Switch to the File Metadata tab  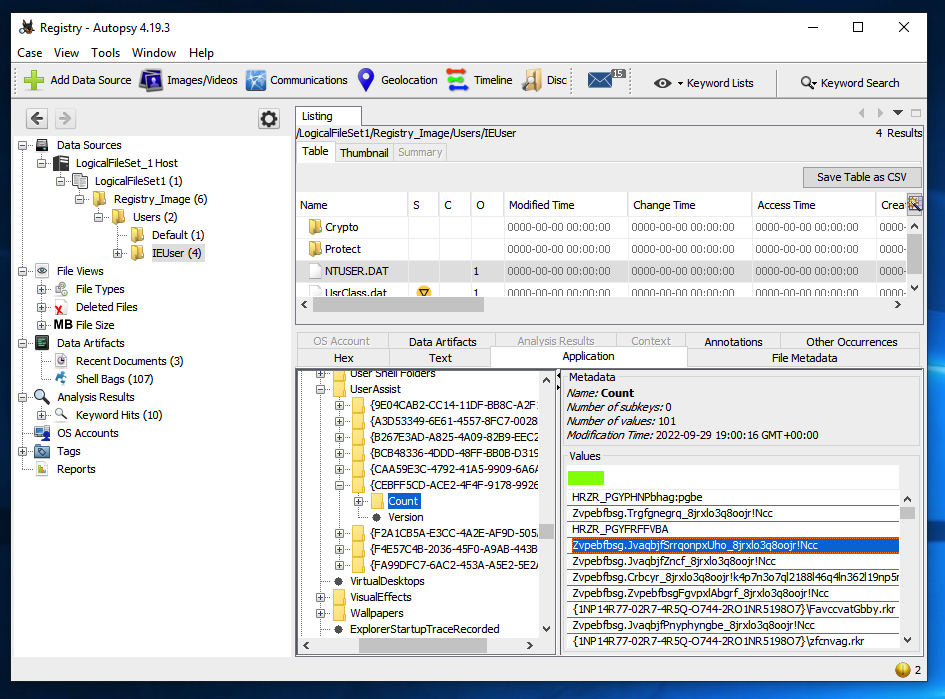803,357
